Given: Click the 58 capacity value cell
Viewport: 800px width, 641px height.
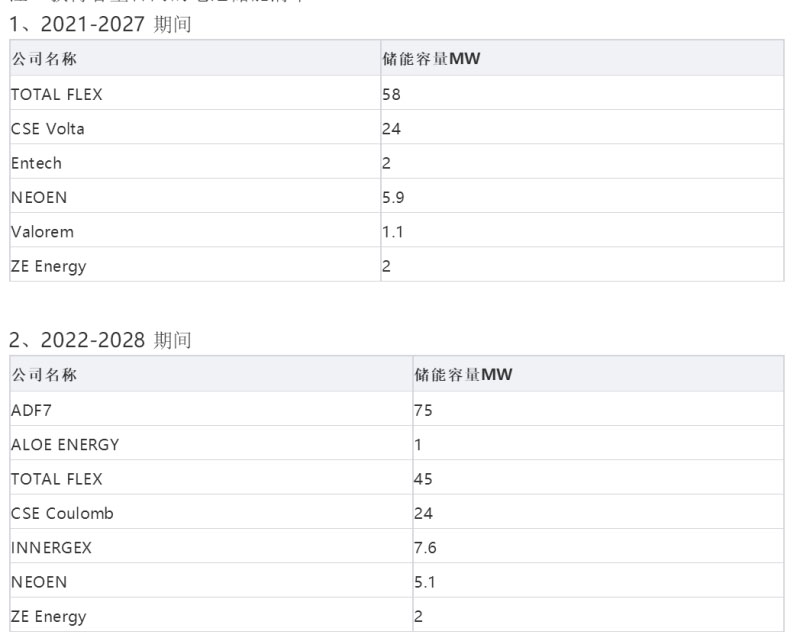Looking at the screenshot, I should (391, 95).
